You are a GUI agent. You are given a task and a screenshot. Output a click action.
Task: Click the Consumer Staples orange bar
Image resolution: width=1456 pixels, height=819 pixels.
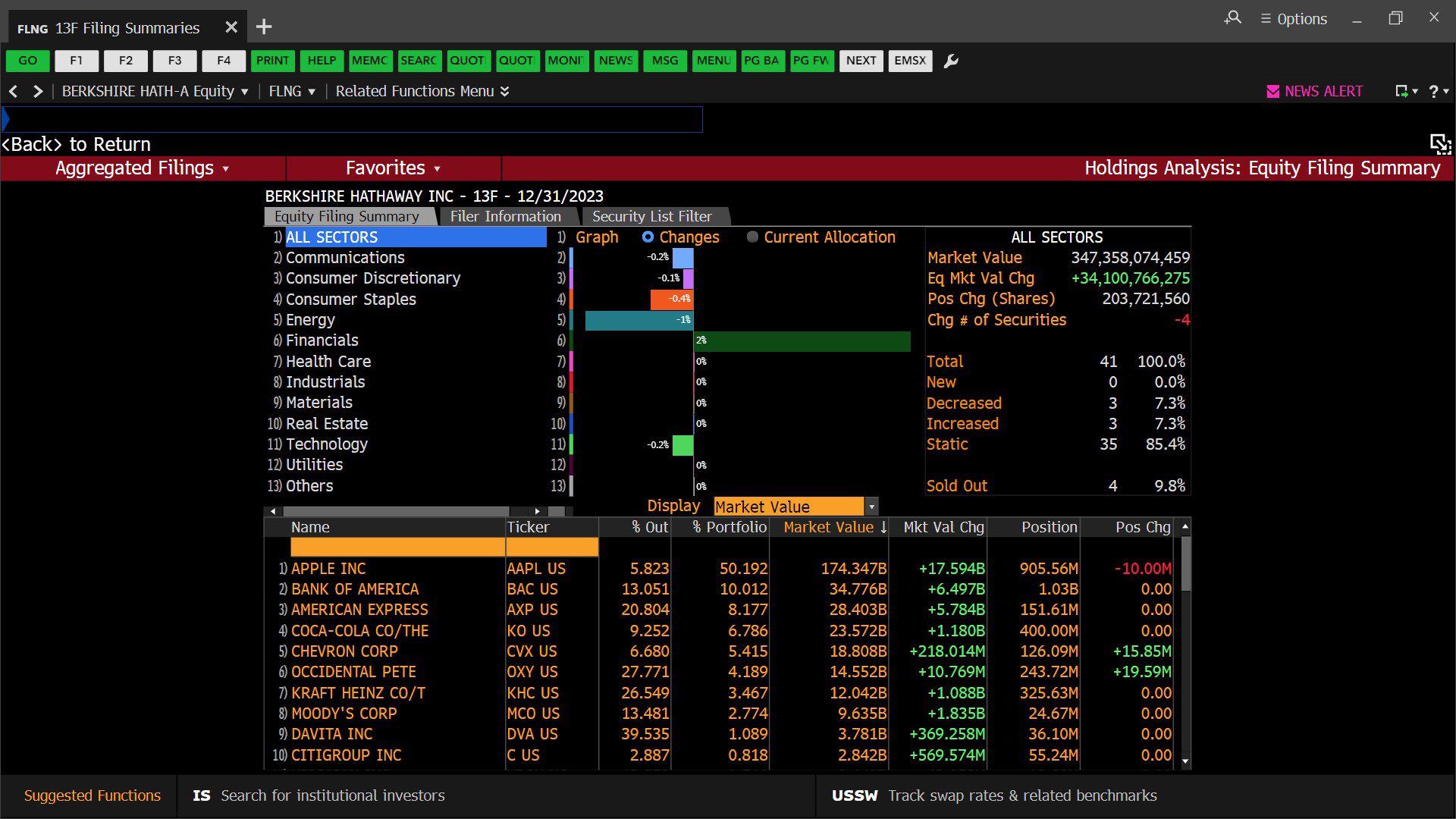pyautogui.click(x=672, y=300)
